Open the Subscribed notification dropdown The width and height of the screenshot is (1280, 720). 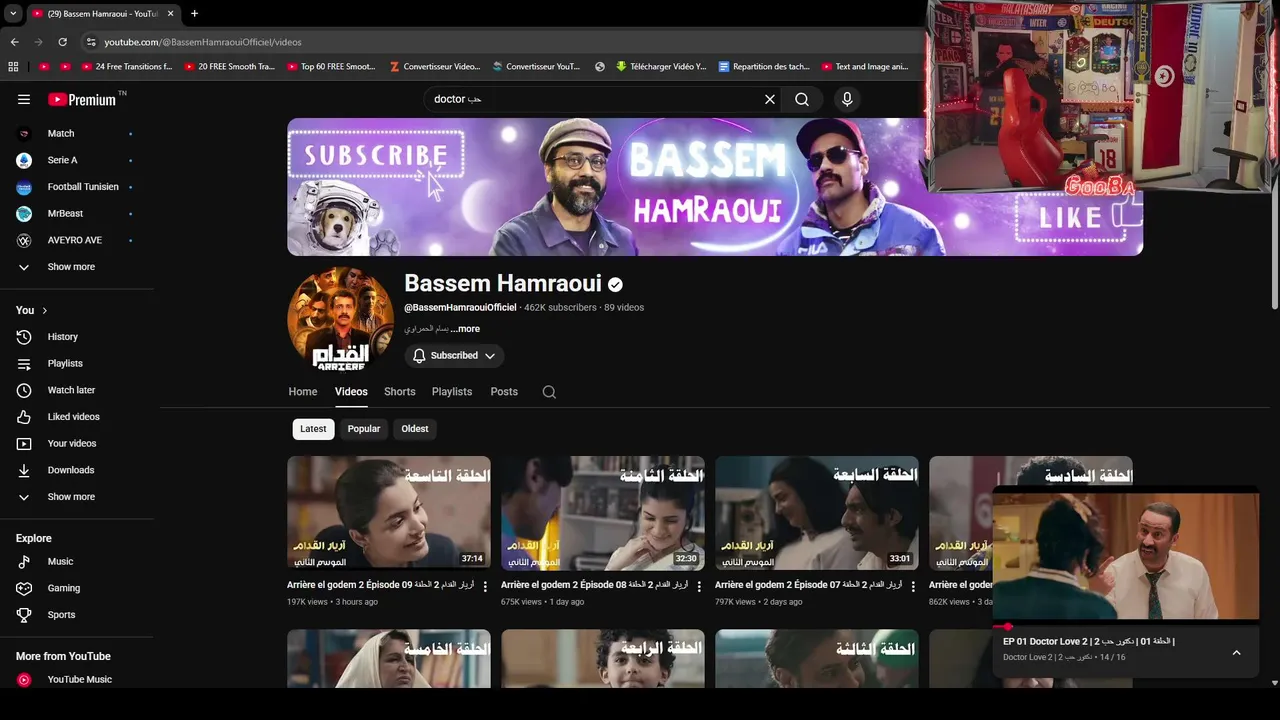point(454,356)
